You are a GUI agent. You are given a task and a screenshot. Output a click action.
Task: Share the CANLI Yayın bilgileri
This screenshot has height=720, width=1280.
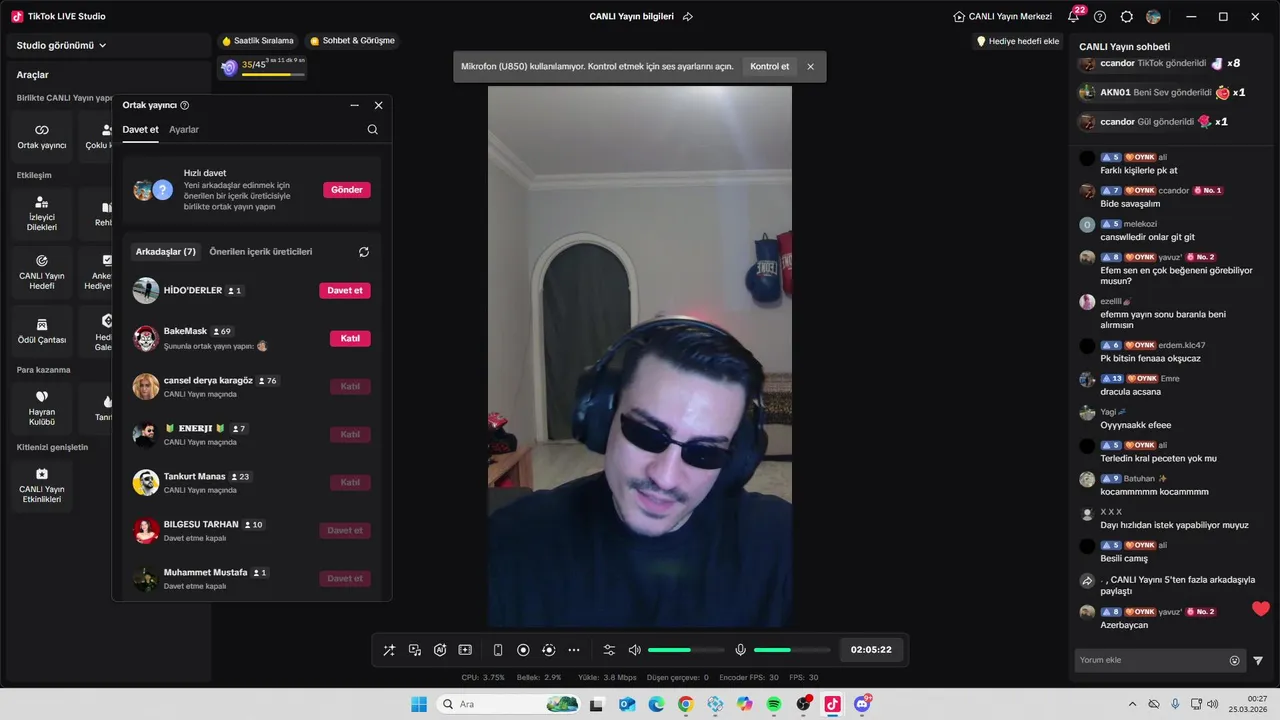tap(688, 17)
